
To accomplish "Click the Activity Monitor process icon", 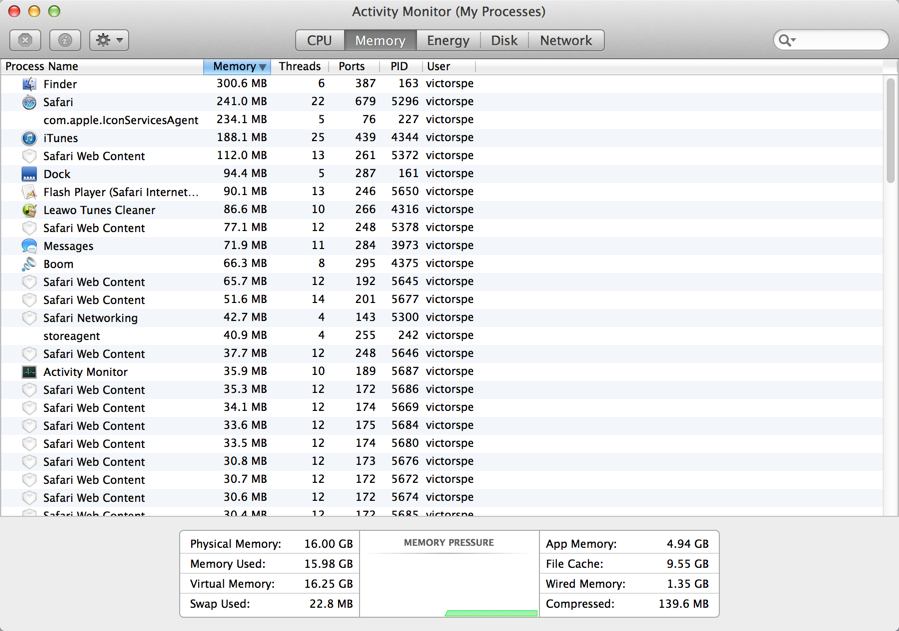I will 29,372.
